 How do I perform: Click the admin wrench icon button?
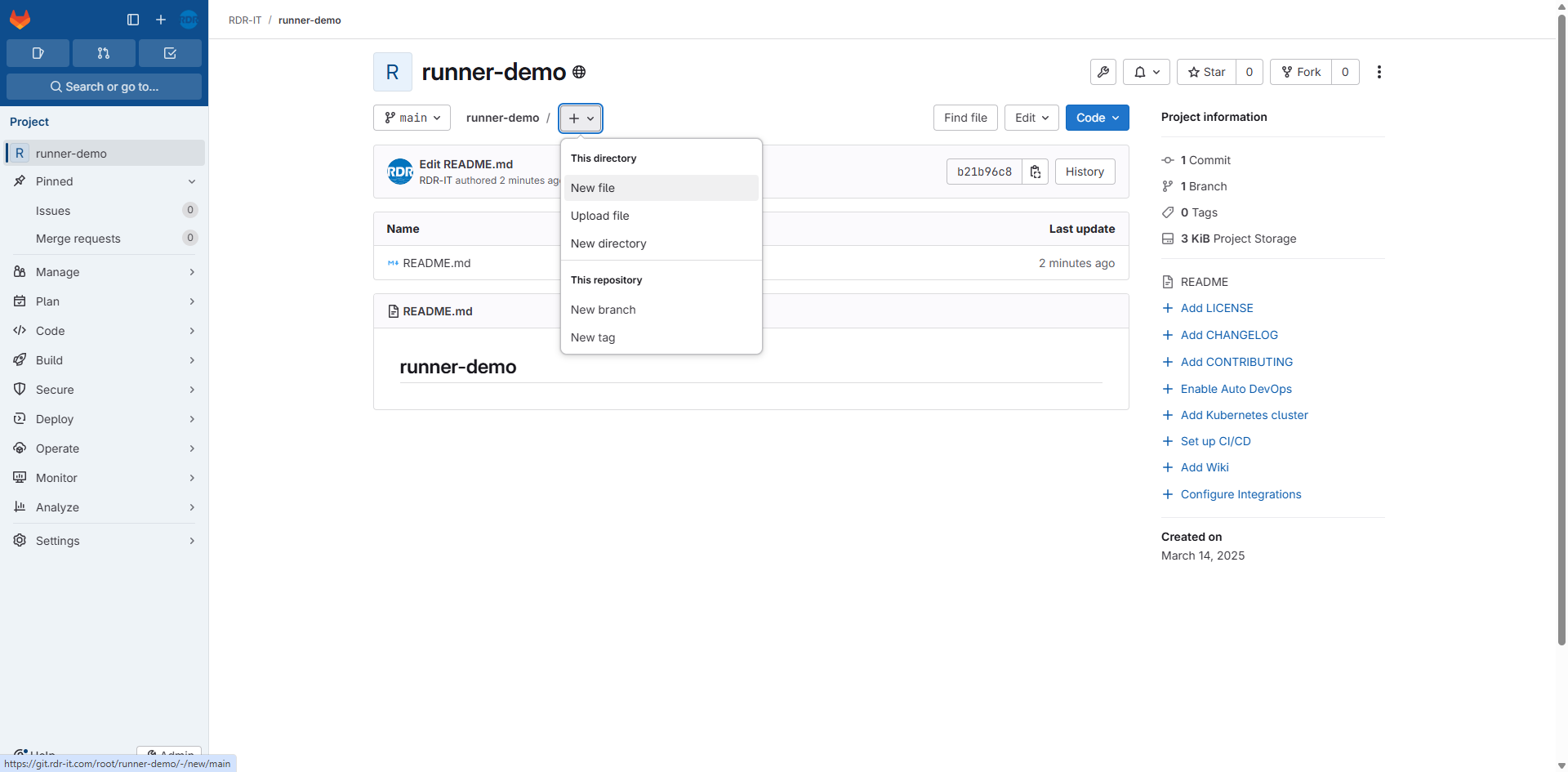pos(1102,72)
